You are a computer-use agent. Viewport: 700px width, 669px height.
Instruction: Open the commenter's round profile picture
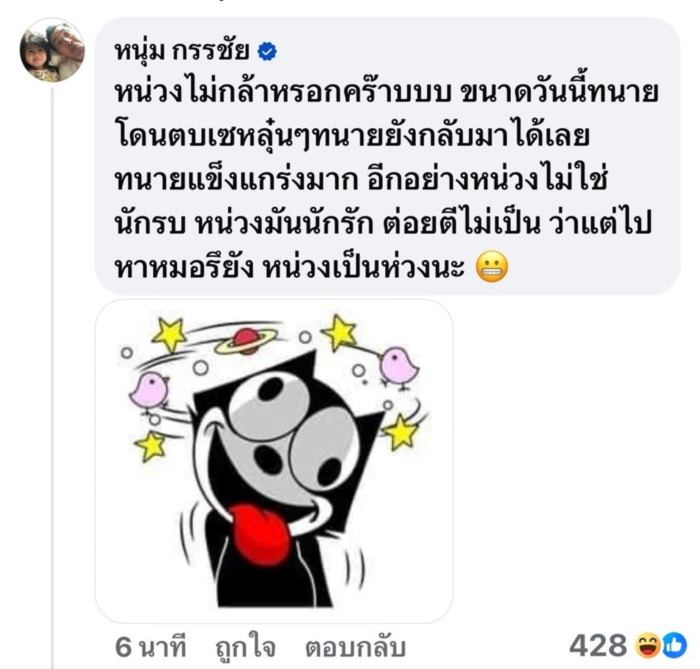[x=52, y=50]
